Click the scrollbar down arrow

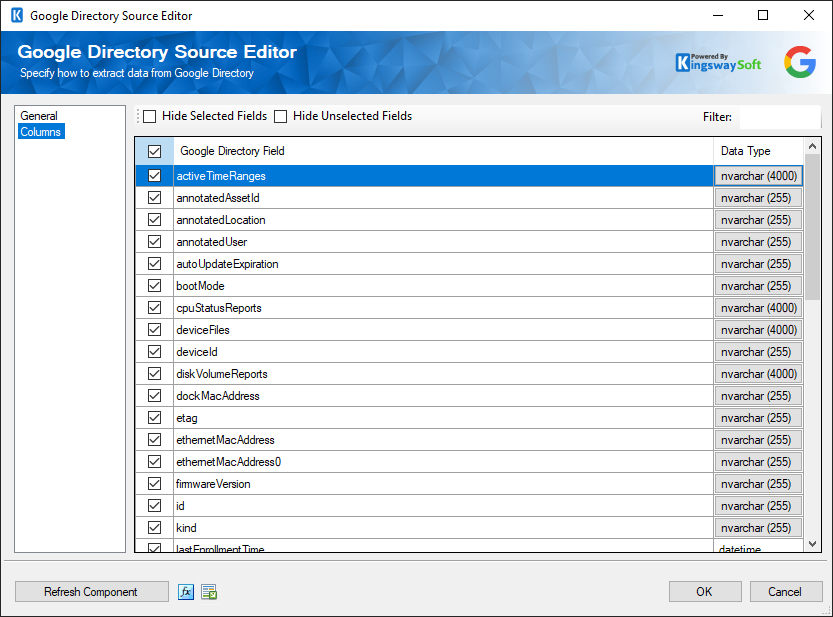point(812,544)
